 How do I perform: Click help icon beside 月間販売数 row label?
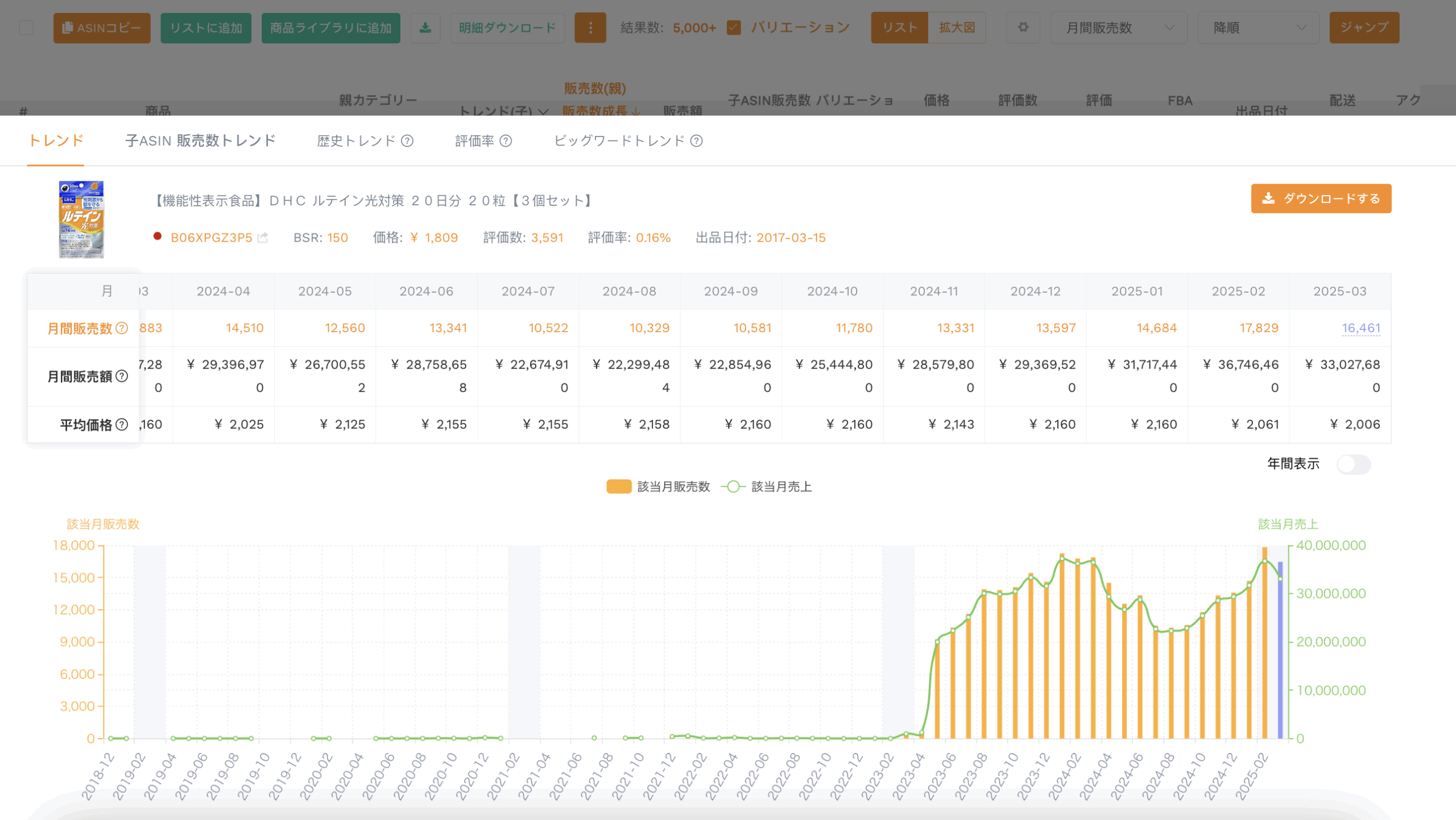click(x=122, y=328)
